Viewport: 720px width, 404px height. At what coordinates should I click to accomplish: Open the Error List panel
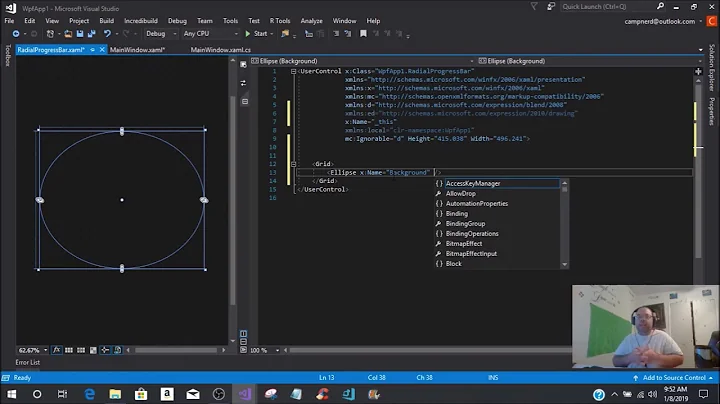click(x=27, y=362)
